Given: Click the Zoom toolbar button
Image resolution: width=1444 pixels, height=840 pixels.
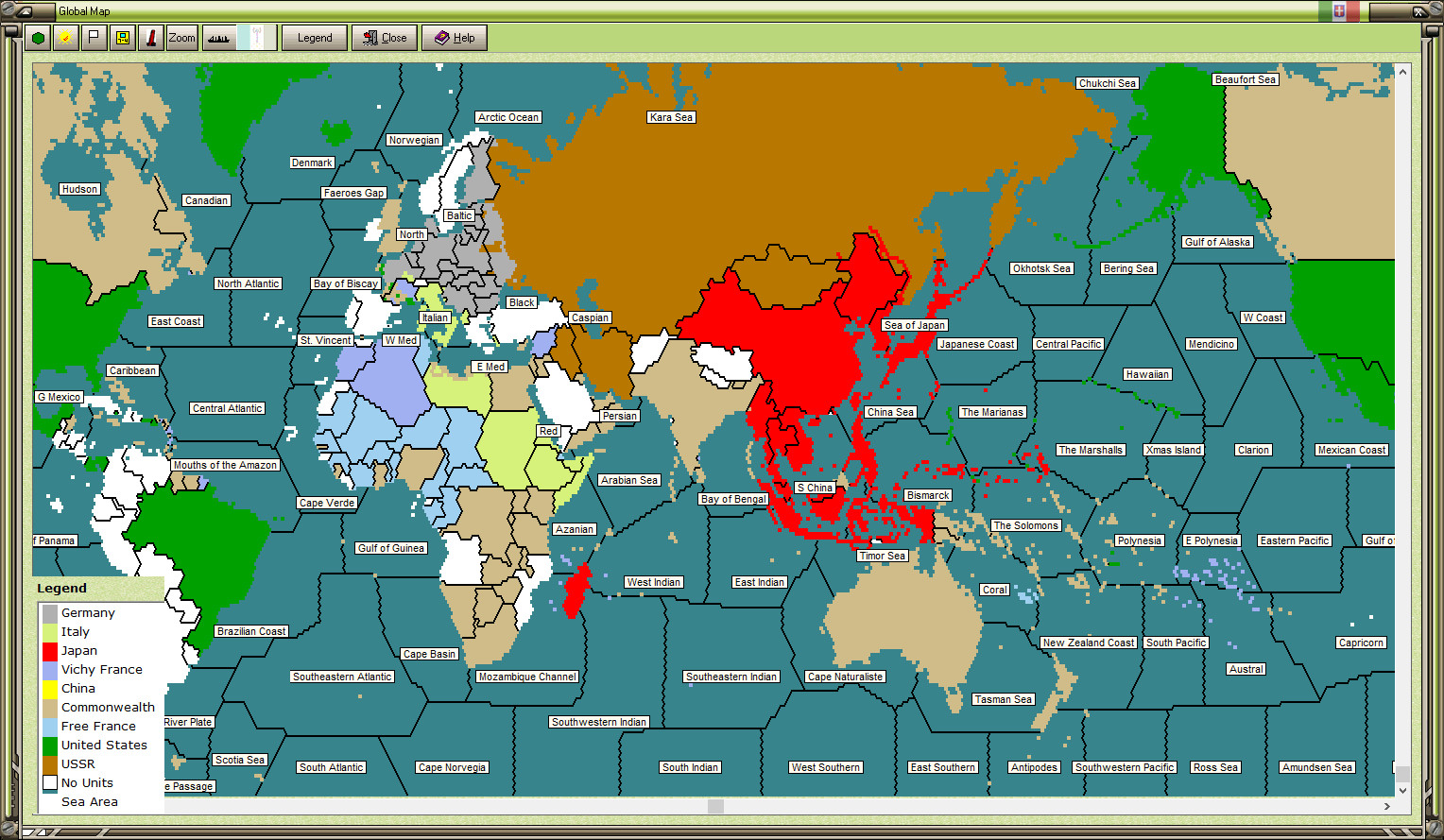Looking at the screenshot, I should click(x=181, y=38).
